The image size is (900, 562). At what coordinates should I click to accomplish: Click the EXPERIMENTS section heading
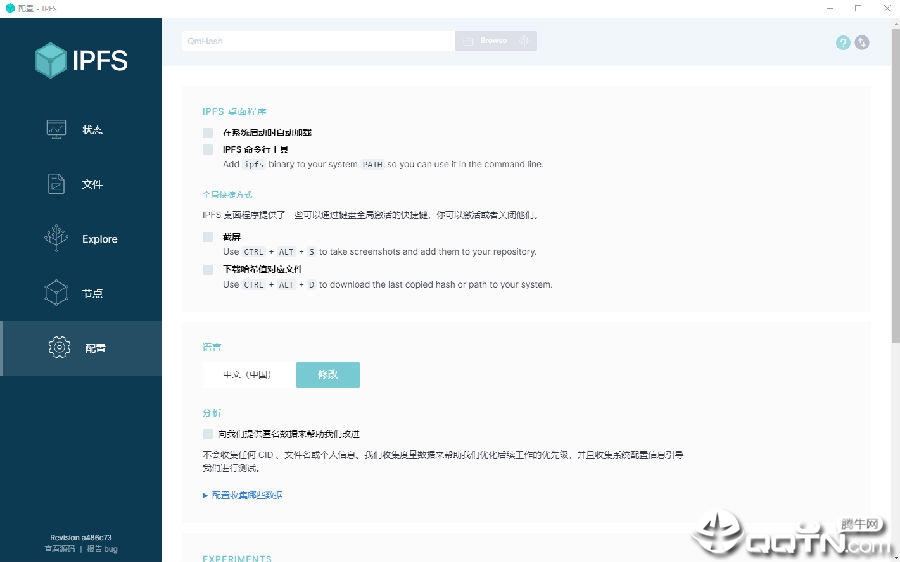[x=237, y=558]
